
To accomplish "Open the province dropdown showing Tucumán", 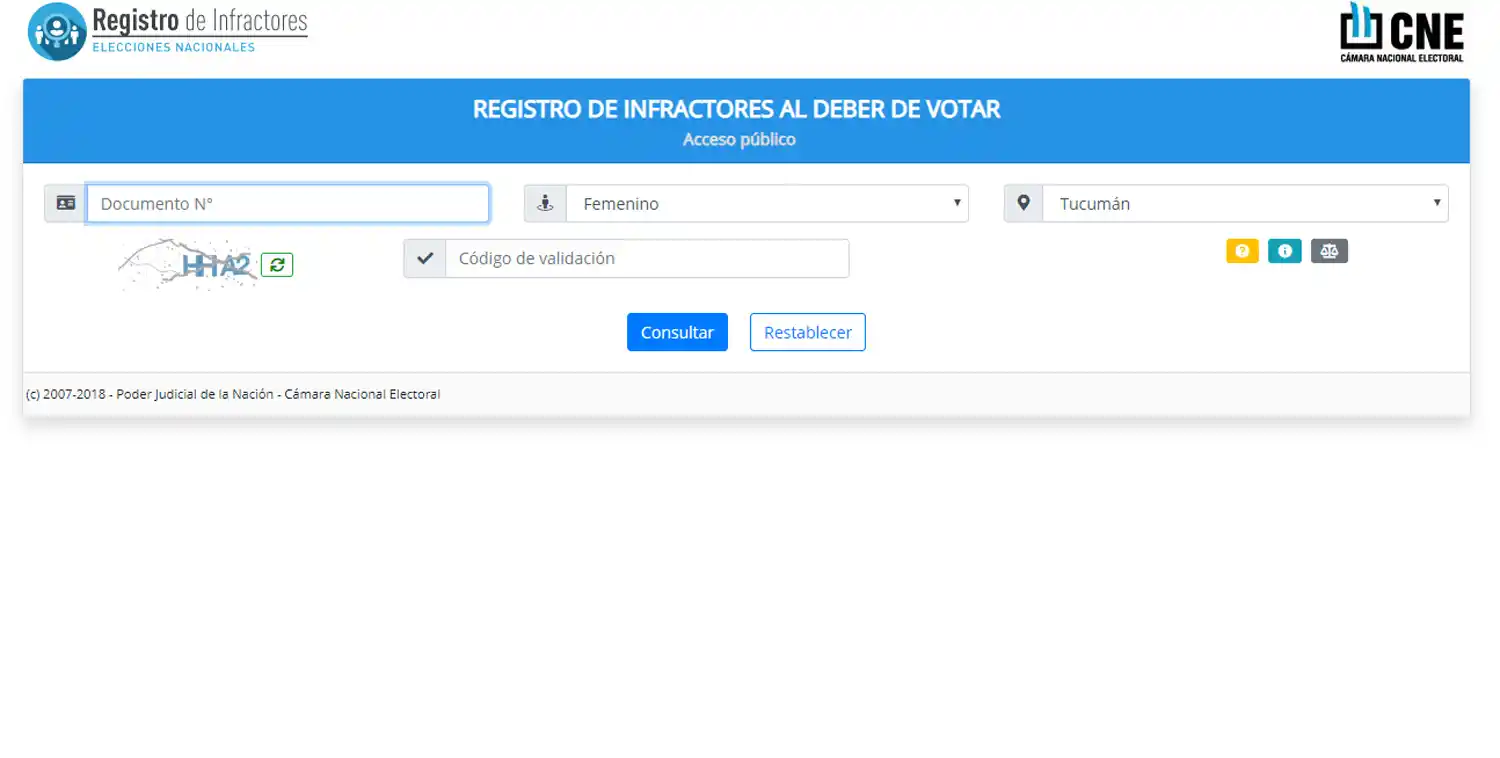I will 1245,203.
